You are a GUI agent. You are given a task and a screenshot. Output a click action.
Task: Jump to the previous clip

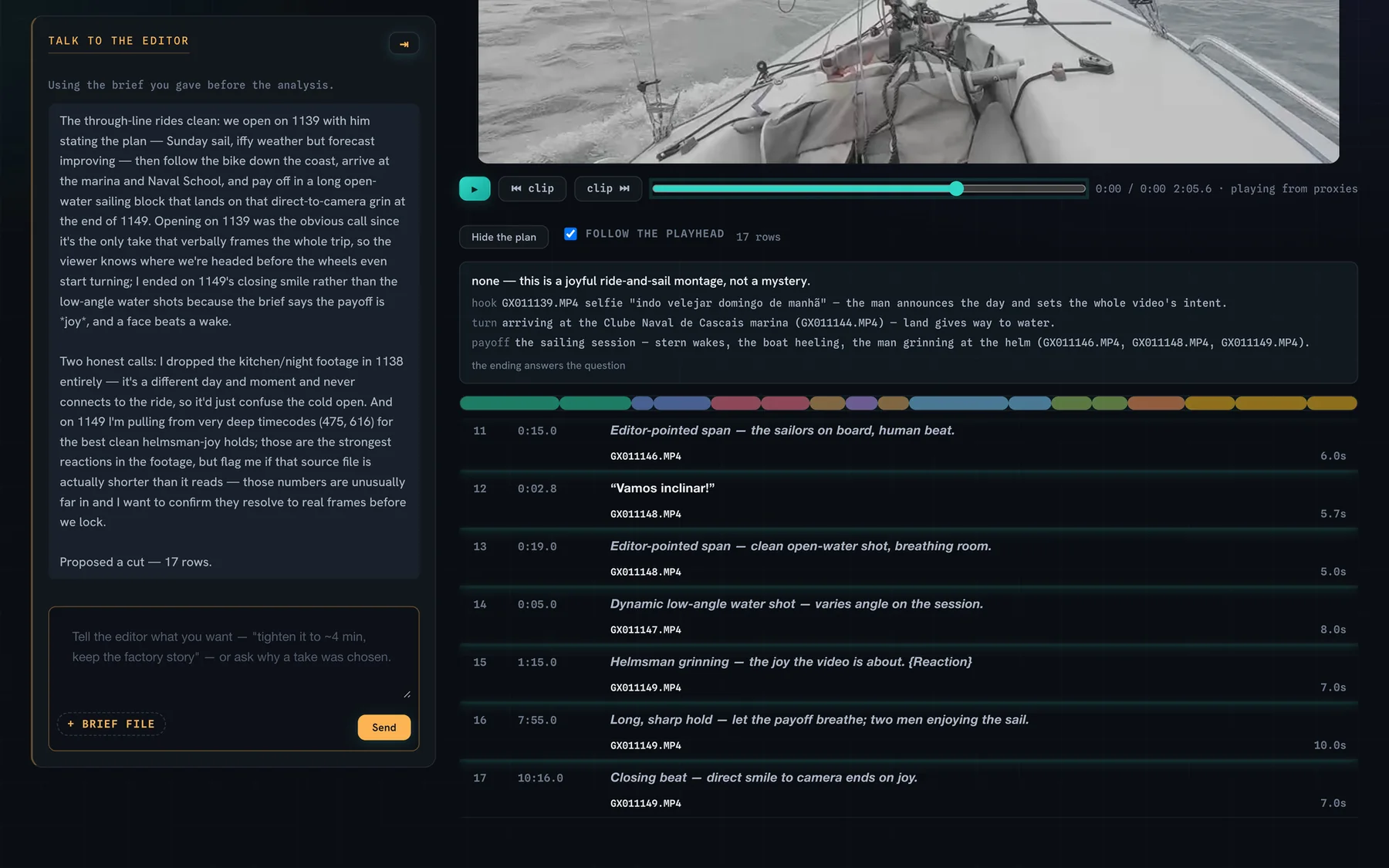pyautogui.click(x=532, y=189)
